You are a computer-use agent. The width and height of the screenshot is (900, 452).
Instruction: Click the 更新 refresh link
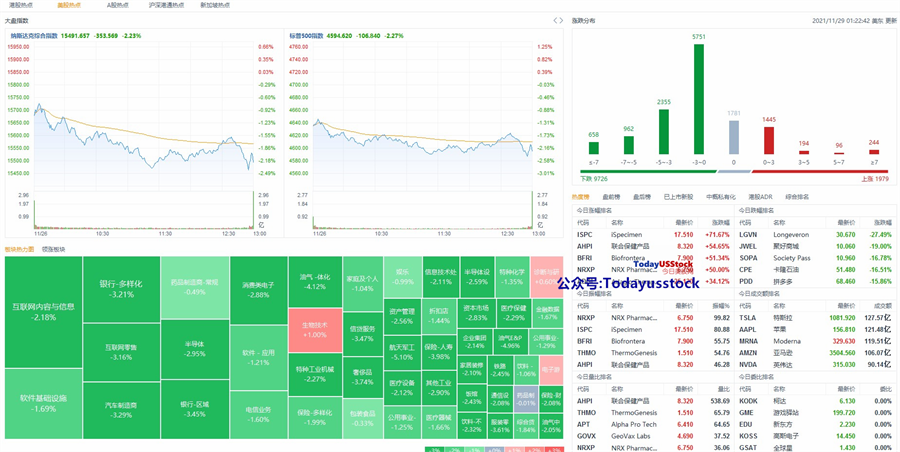tap(891, 21)
